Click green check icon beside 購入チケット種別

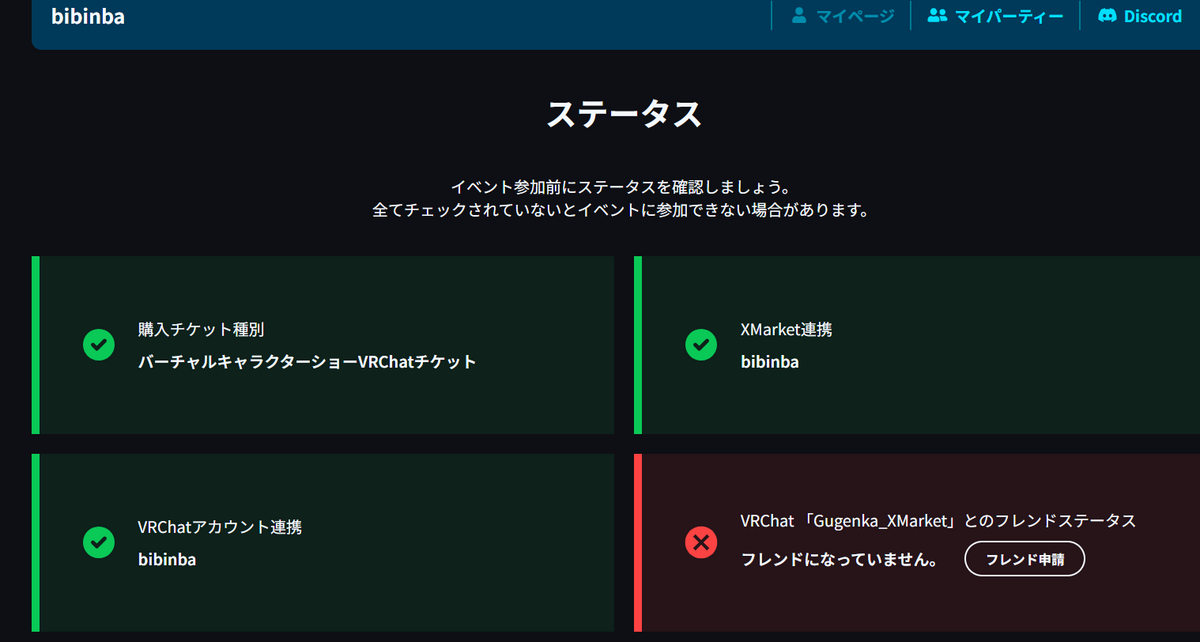click(98, 345)
